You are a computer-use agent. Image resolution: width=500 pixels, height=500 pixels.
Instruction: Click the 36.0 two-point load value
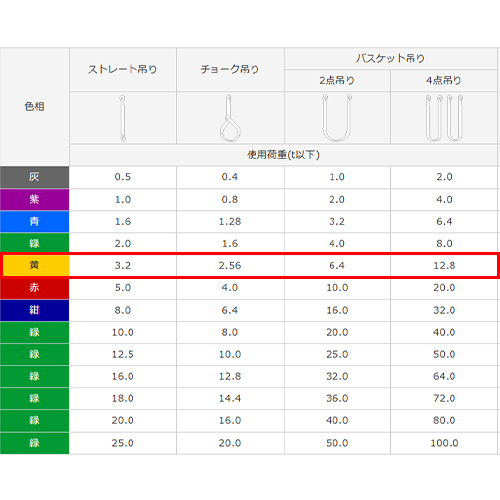337,398
